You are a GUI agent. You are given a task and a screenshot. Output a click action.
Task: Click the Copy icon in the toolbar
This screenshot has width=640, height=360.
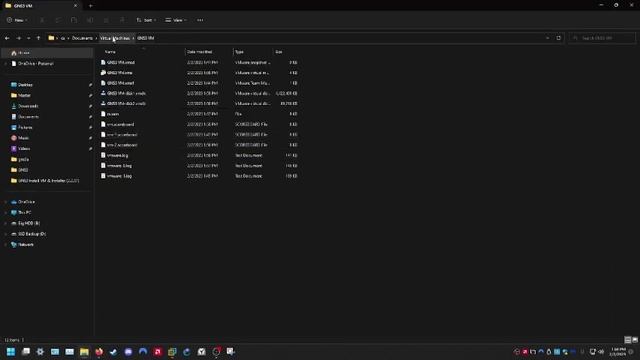58,20
